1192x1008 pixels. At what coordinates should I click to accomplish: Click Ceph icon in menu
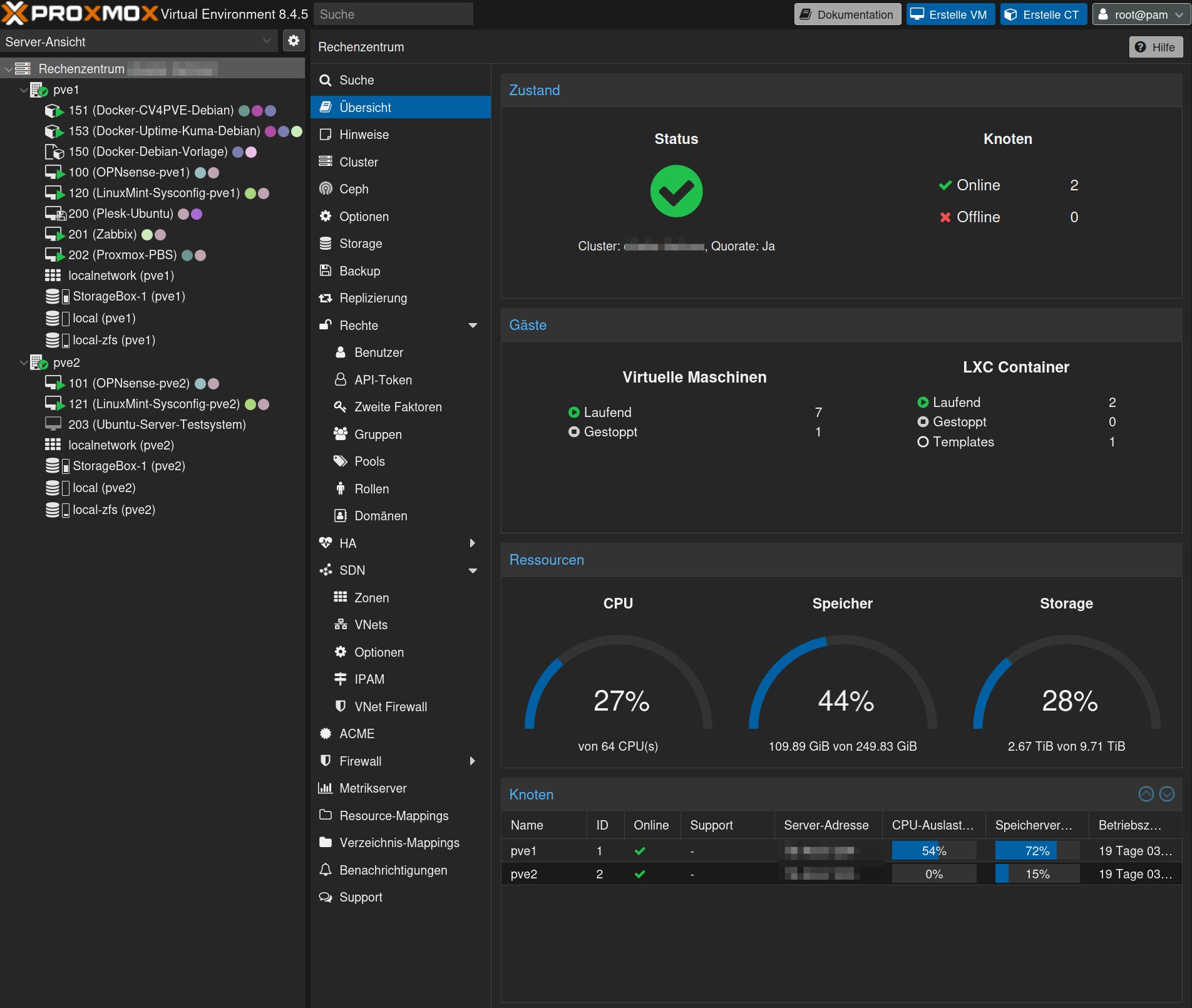pos(326,189)
